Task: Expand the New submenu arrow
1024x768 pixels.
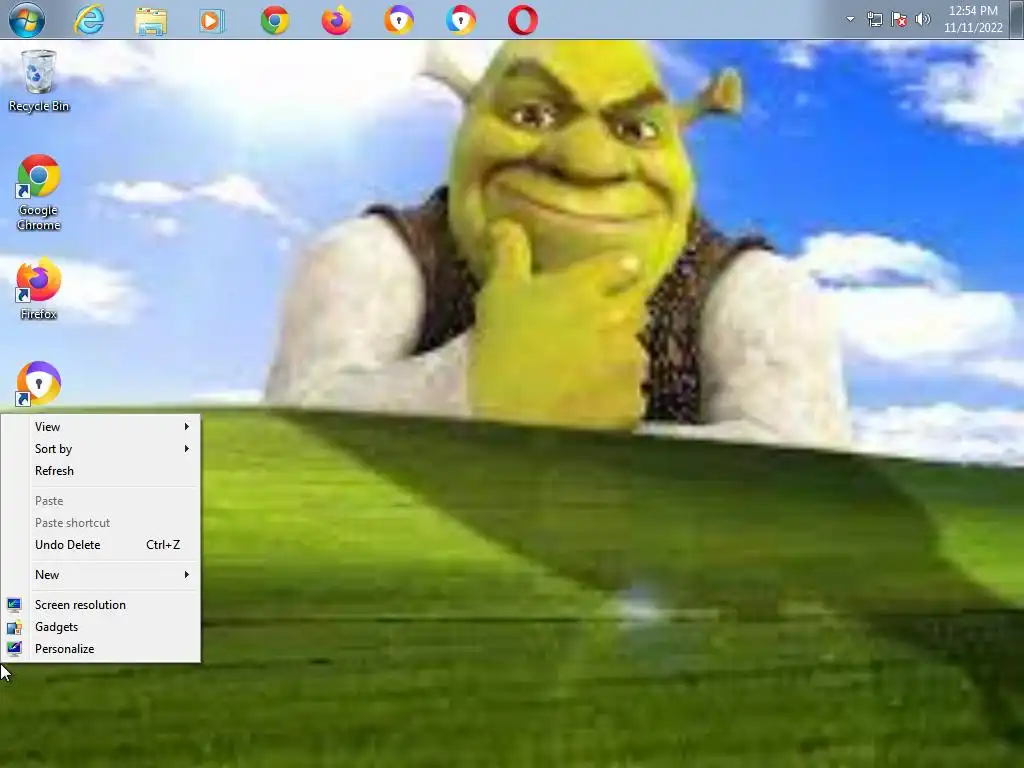Action: [187, 575]
